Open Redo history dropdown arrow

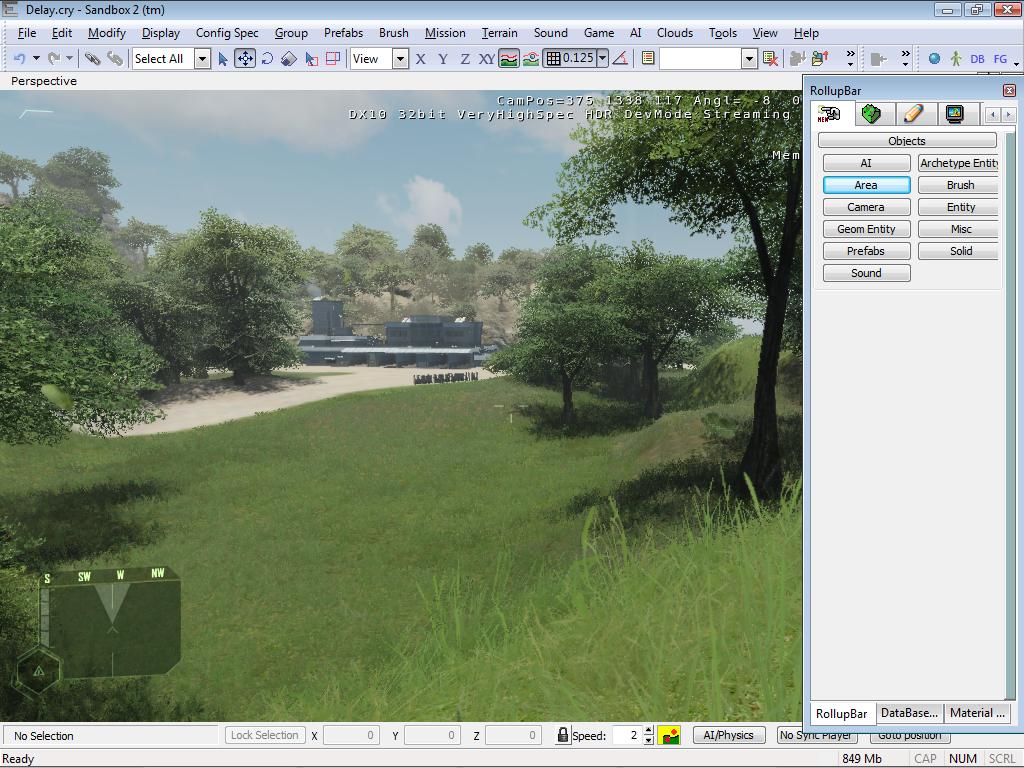(69, 59)
